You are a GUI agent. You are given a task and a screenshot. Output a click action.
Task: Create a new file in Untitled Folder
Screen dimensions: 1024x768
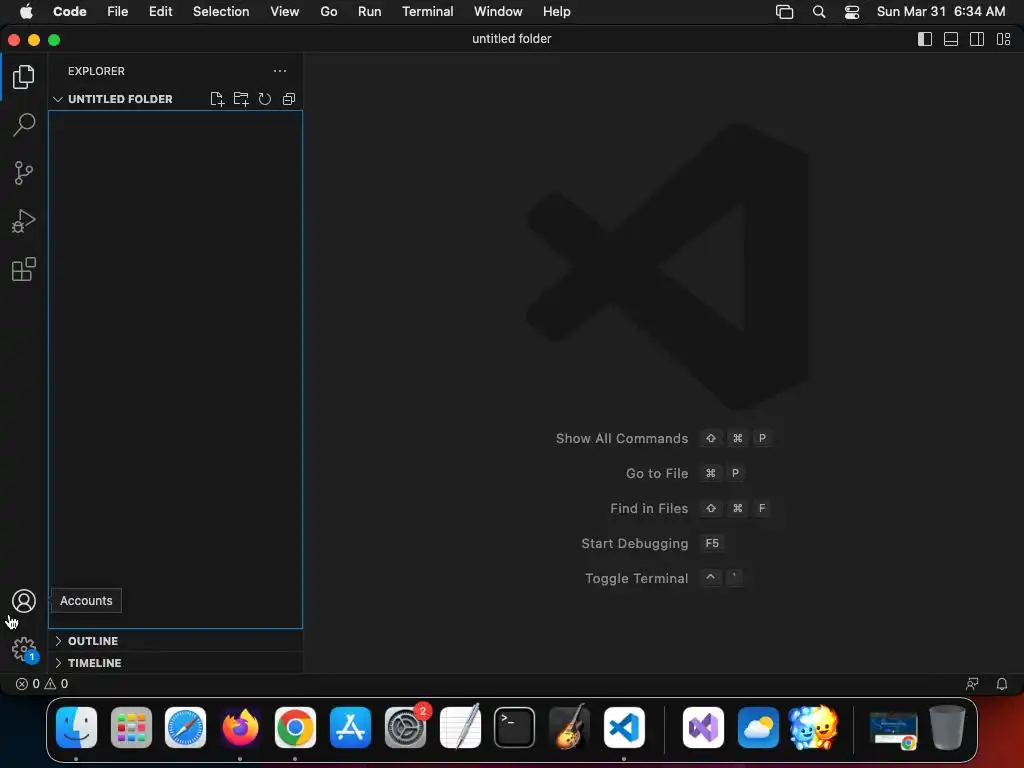(217, 99)
